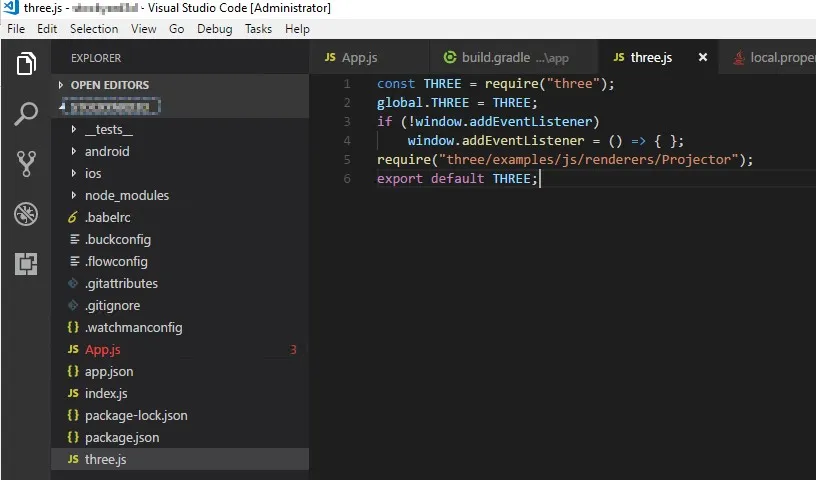Click the JS icon on three.js tab
Image resolution: width=816 pixels, height=480 pixels.
(619, 57)
